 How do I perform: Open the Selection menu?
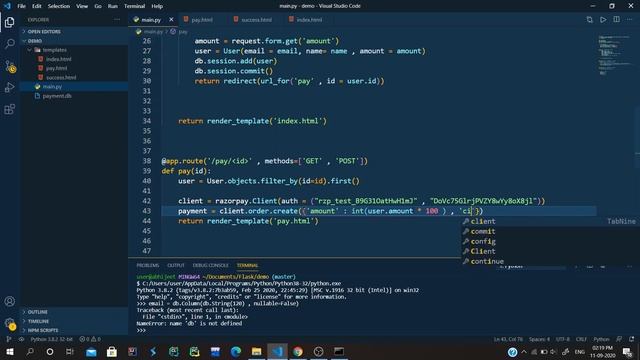[x=59, y=6]
